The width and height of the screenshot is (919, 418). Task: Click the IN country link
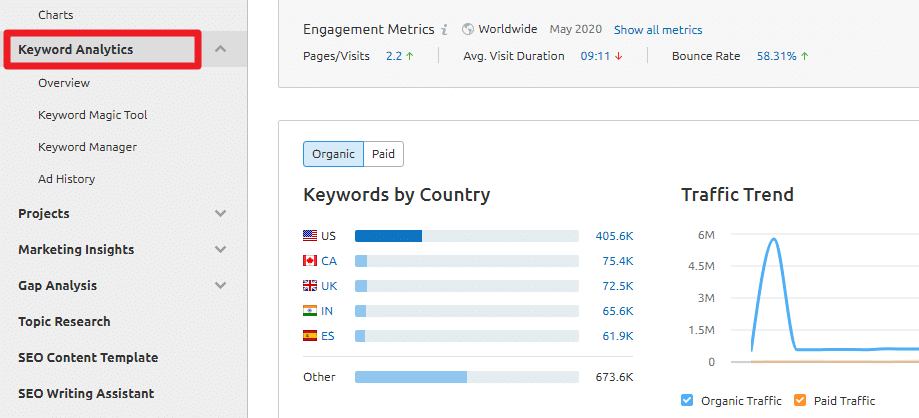[327, 311]
